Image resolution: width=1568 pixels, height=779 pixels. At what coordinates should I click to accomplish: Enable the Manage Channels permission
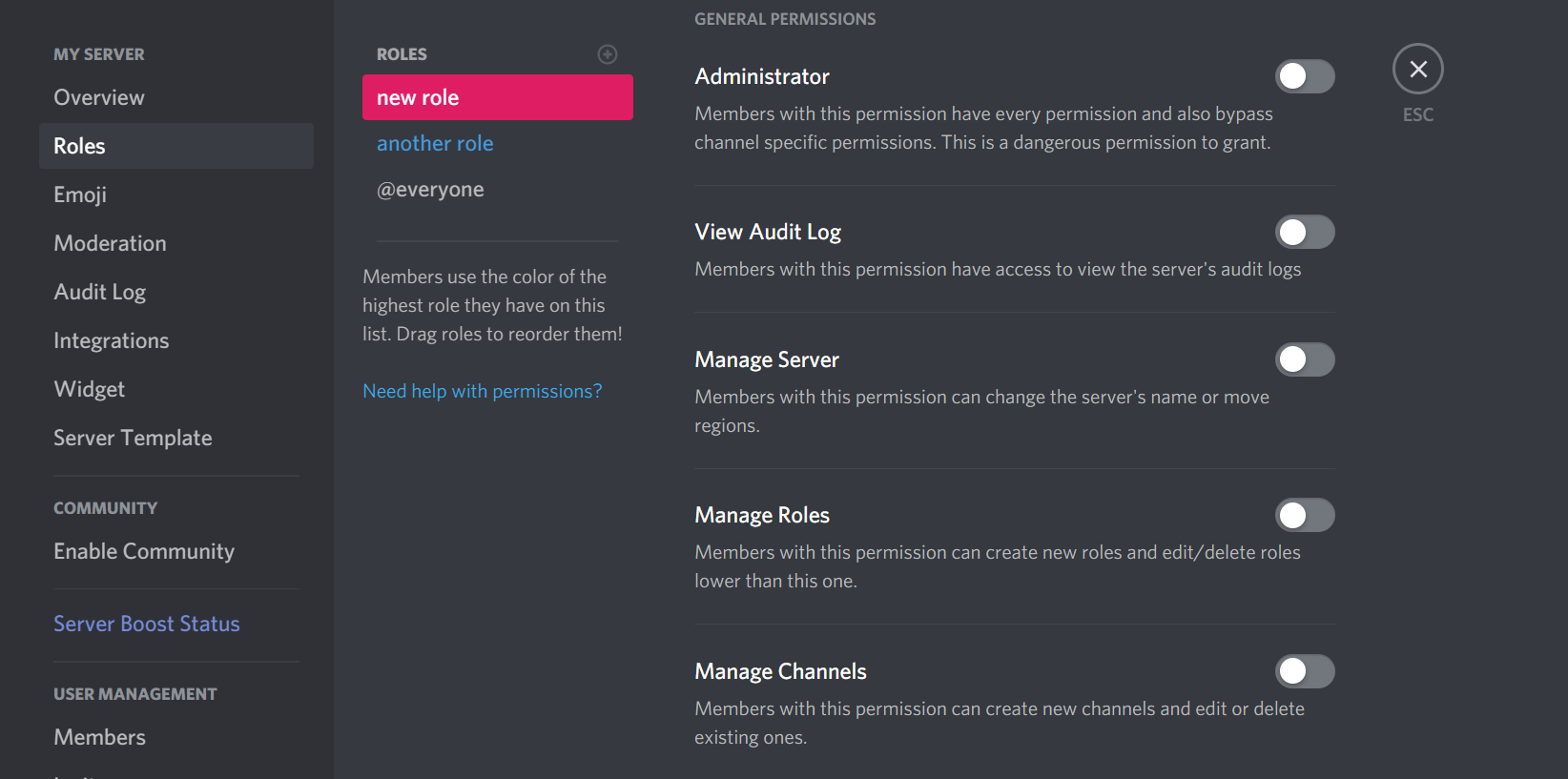(1305, 671)
